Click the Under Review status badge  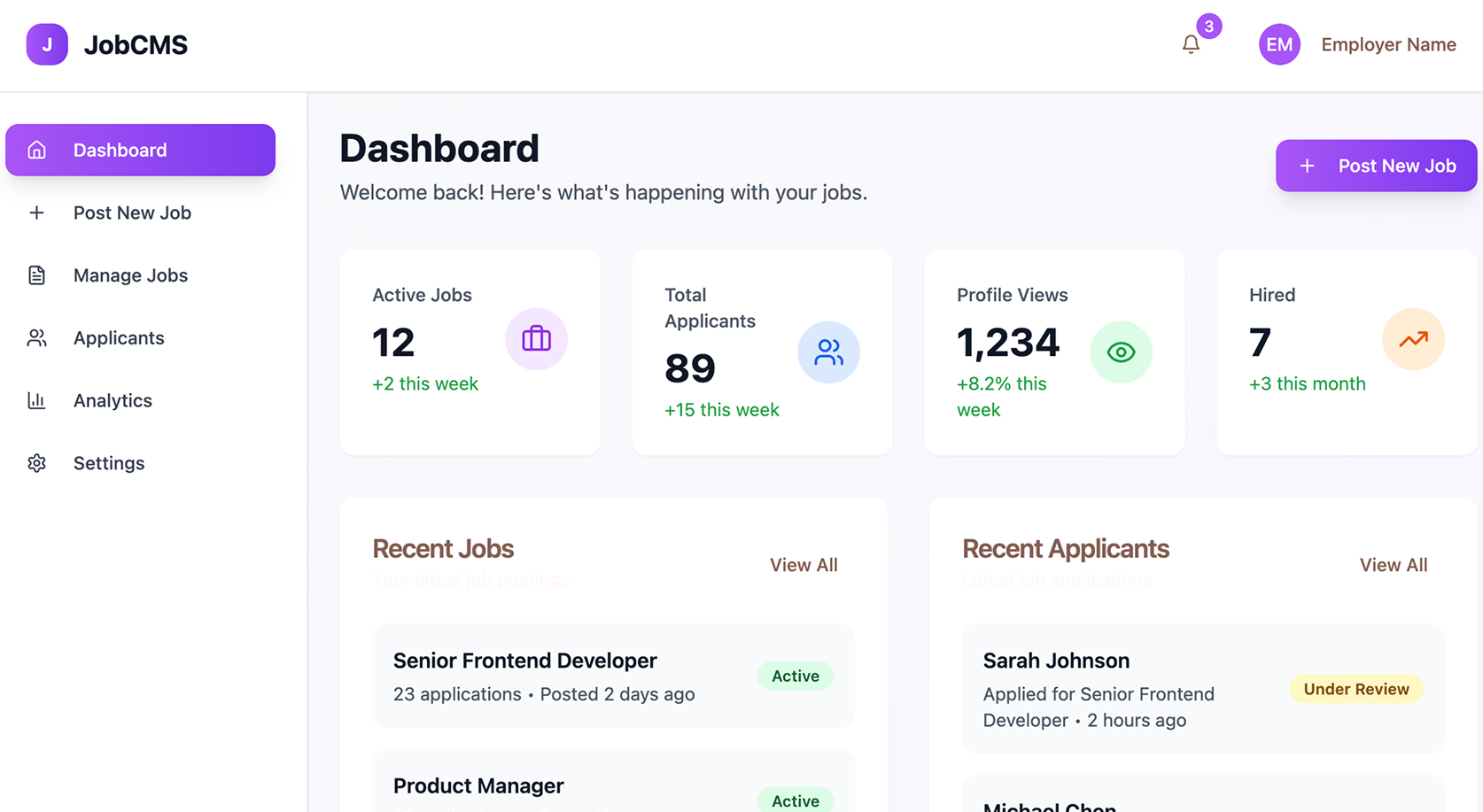tap(1356, 688)
